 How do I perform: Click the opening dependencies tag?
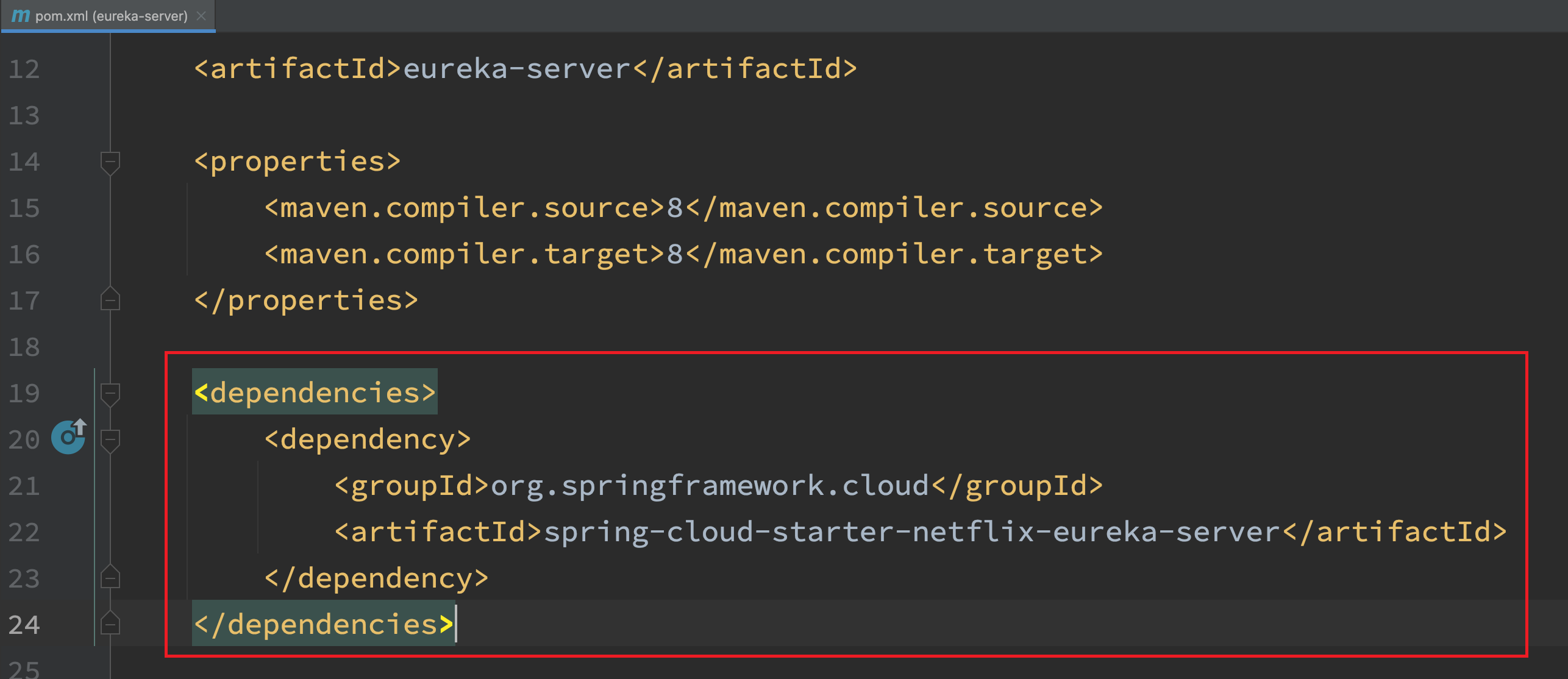(x=315, y=393)
